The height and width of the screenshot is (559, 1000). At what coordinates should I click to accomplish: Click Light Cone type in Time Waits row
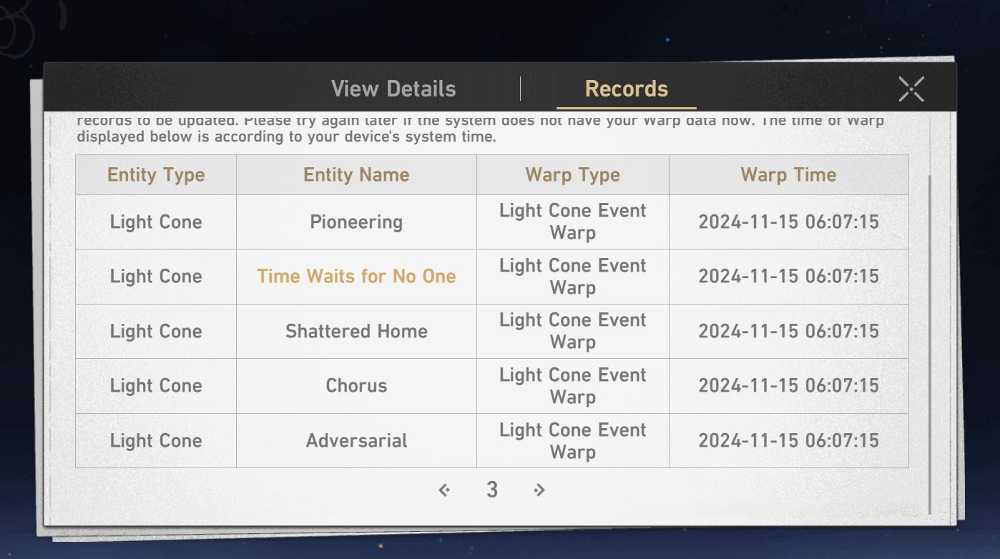point(156,276)
